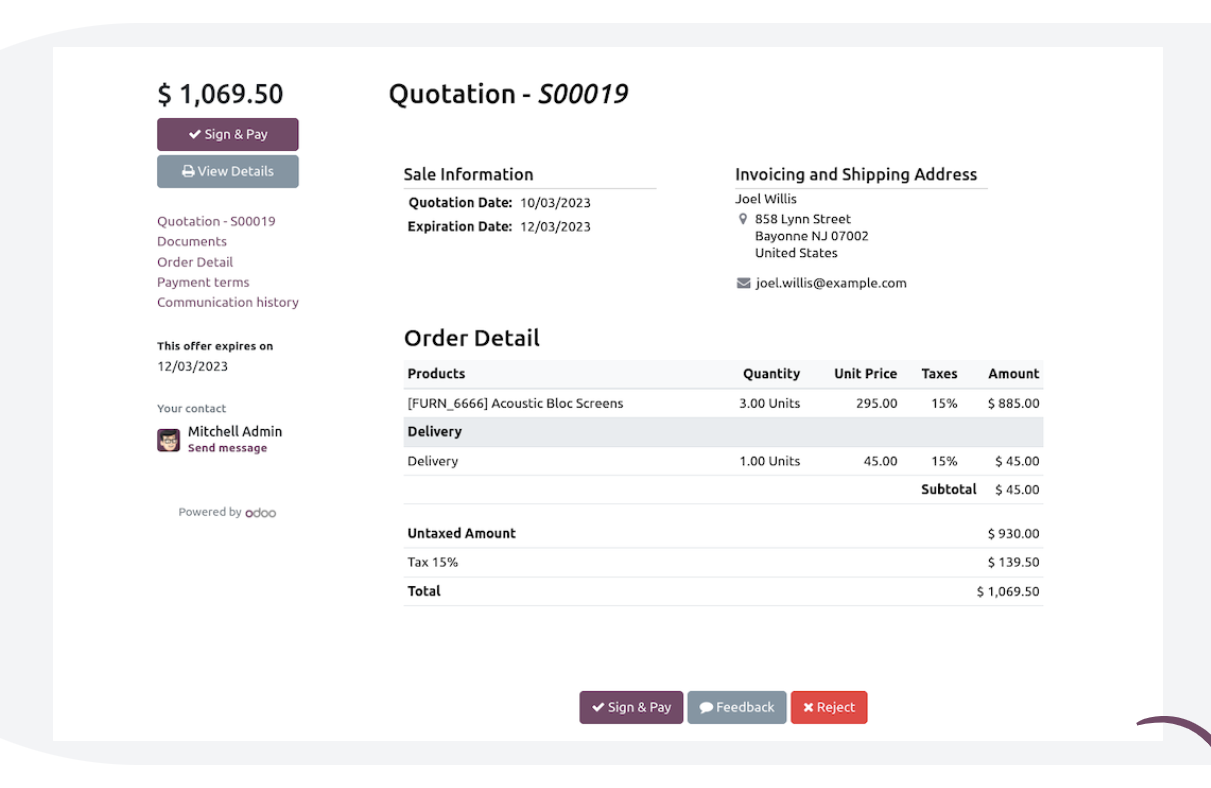Click the envelope icon beside email
Image resolution: width=1211 pixels, height=788 pixels.
coord(743,283)
